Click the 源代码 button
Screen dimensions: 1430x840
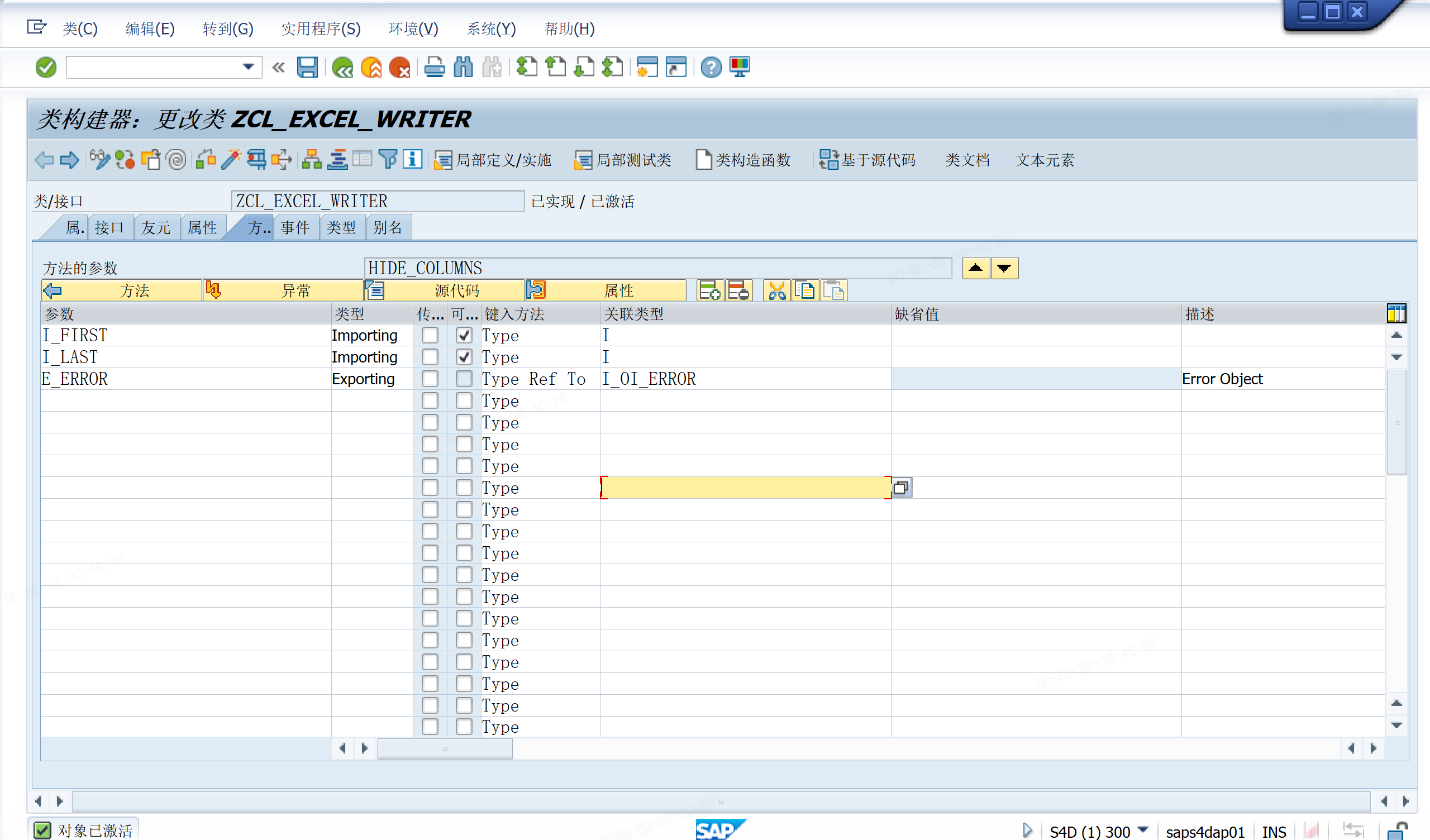point(444,290)
